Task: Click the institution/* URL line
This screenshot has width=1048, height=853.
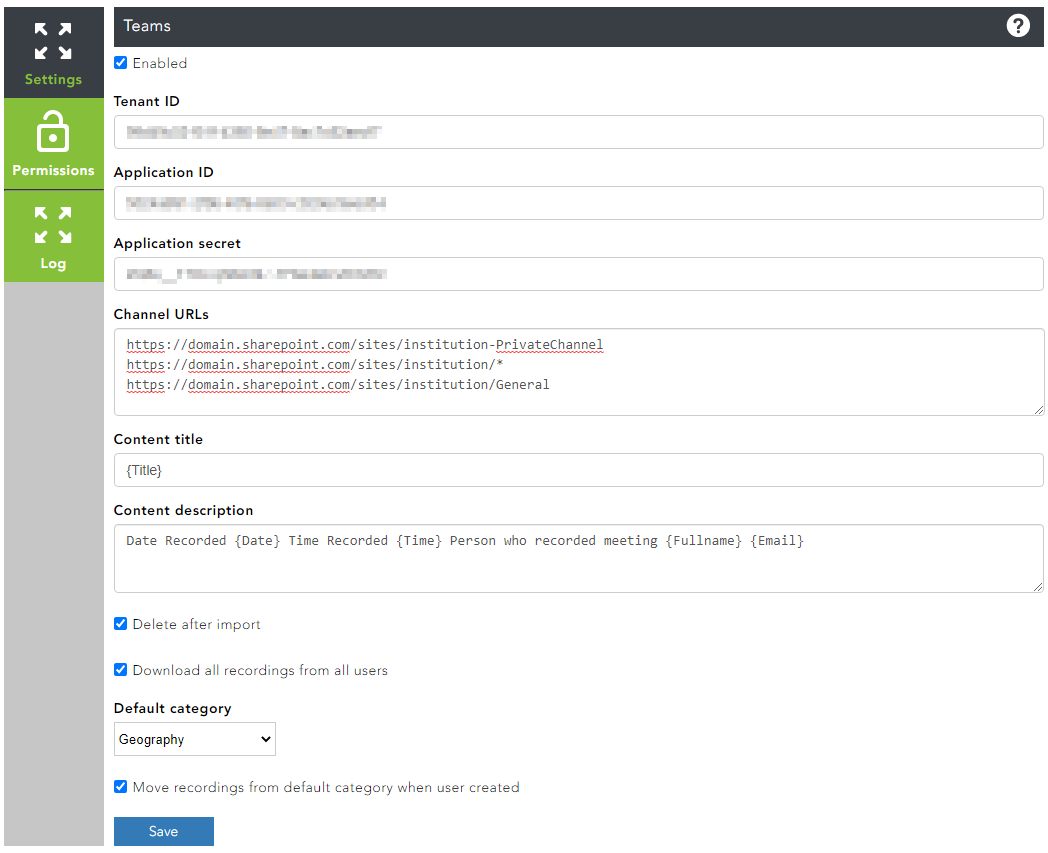Action: 315,365
